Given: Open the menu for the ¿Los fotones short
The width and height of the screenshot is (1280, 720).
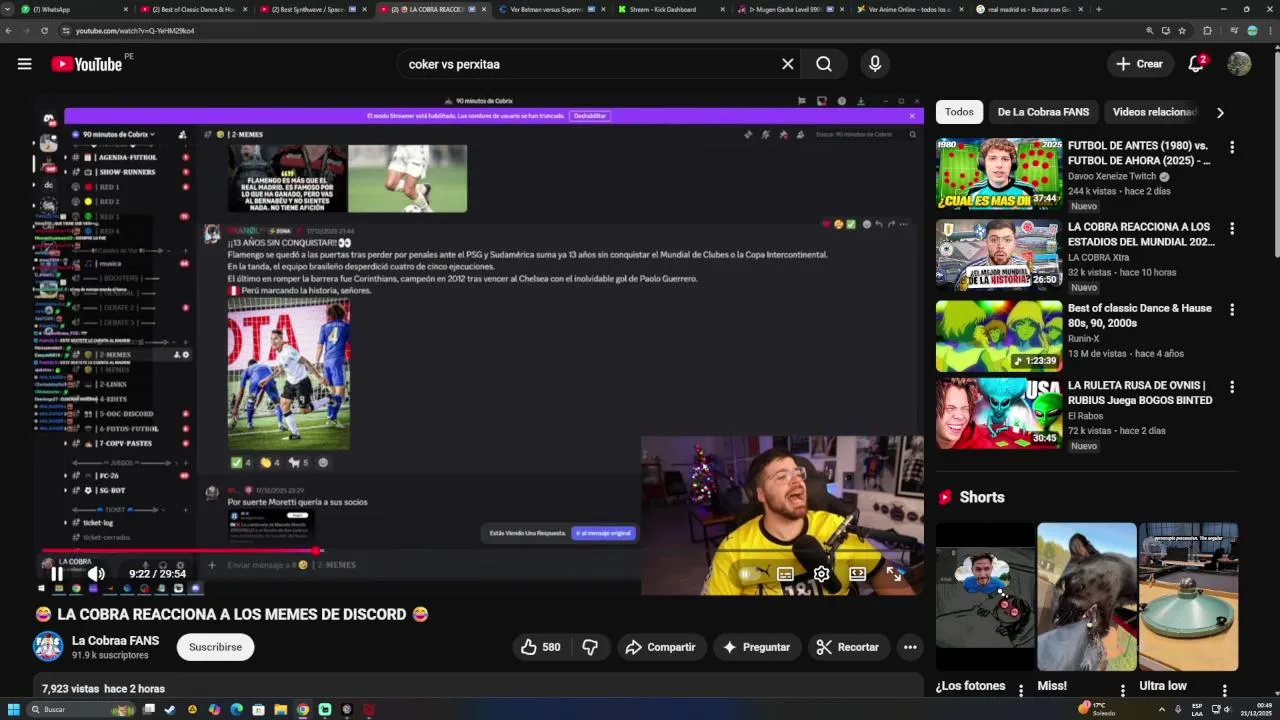Looking at the screenshot, I should 1021,690.
